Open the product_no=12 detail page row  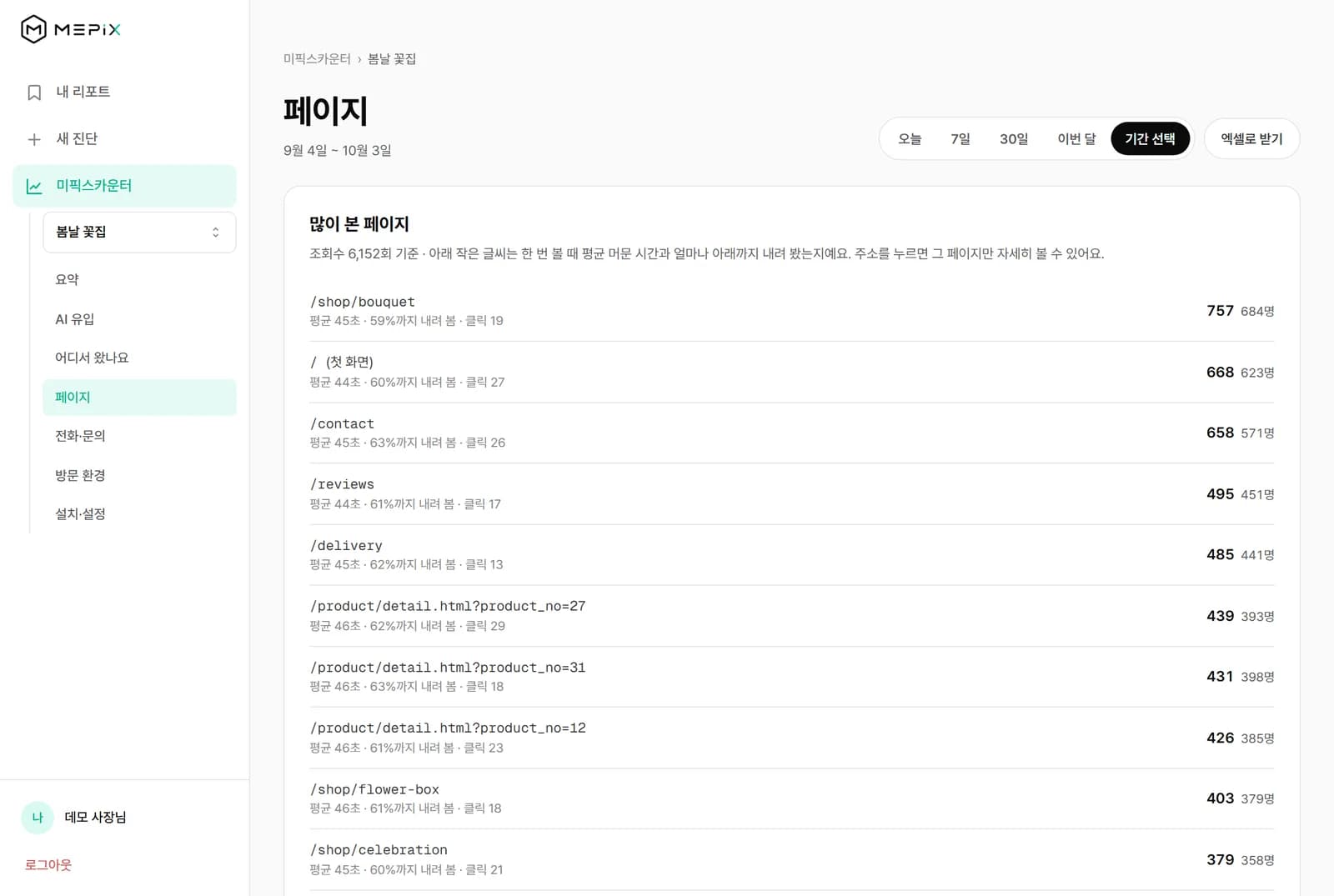pyautogui.click(x=791, y=738)
